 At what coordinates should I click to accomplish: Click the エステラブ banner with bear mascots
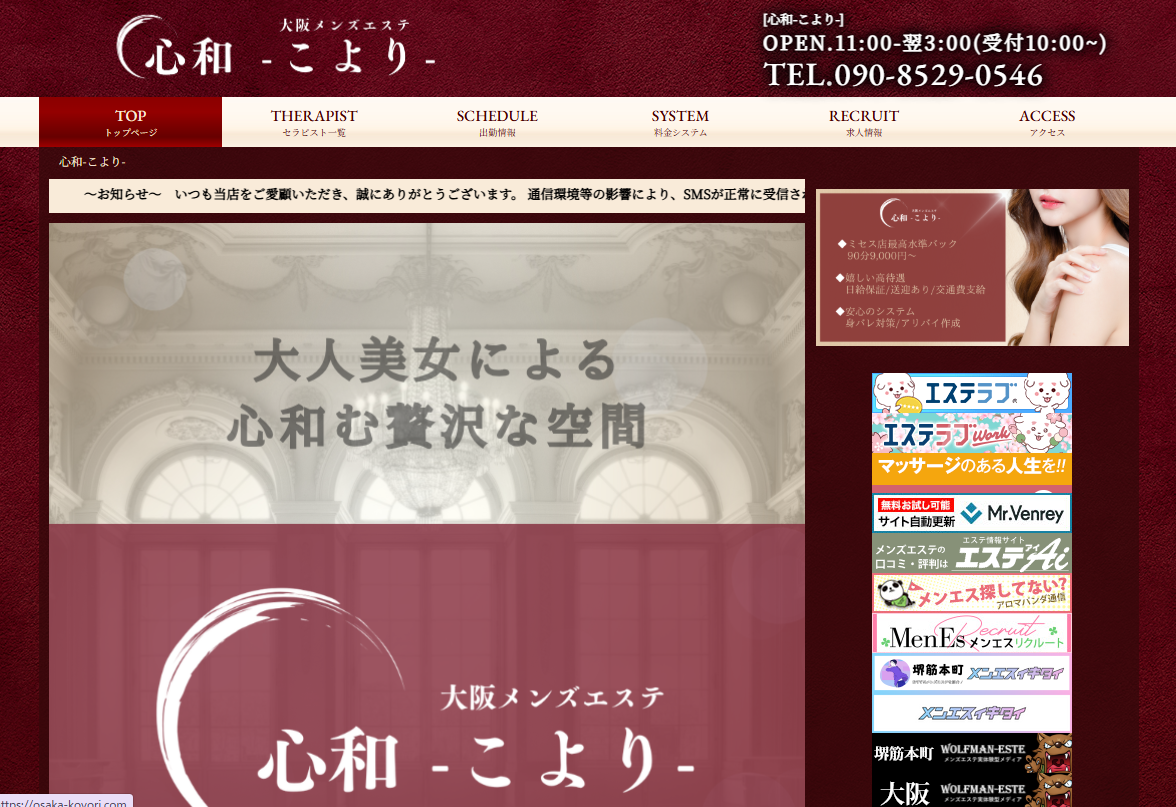(x=972, y=392)
